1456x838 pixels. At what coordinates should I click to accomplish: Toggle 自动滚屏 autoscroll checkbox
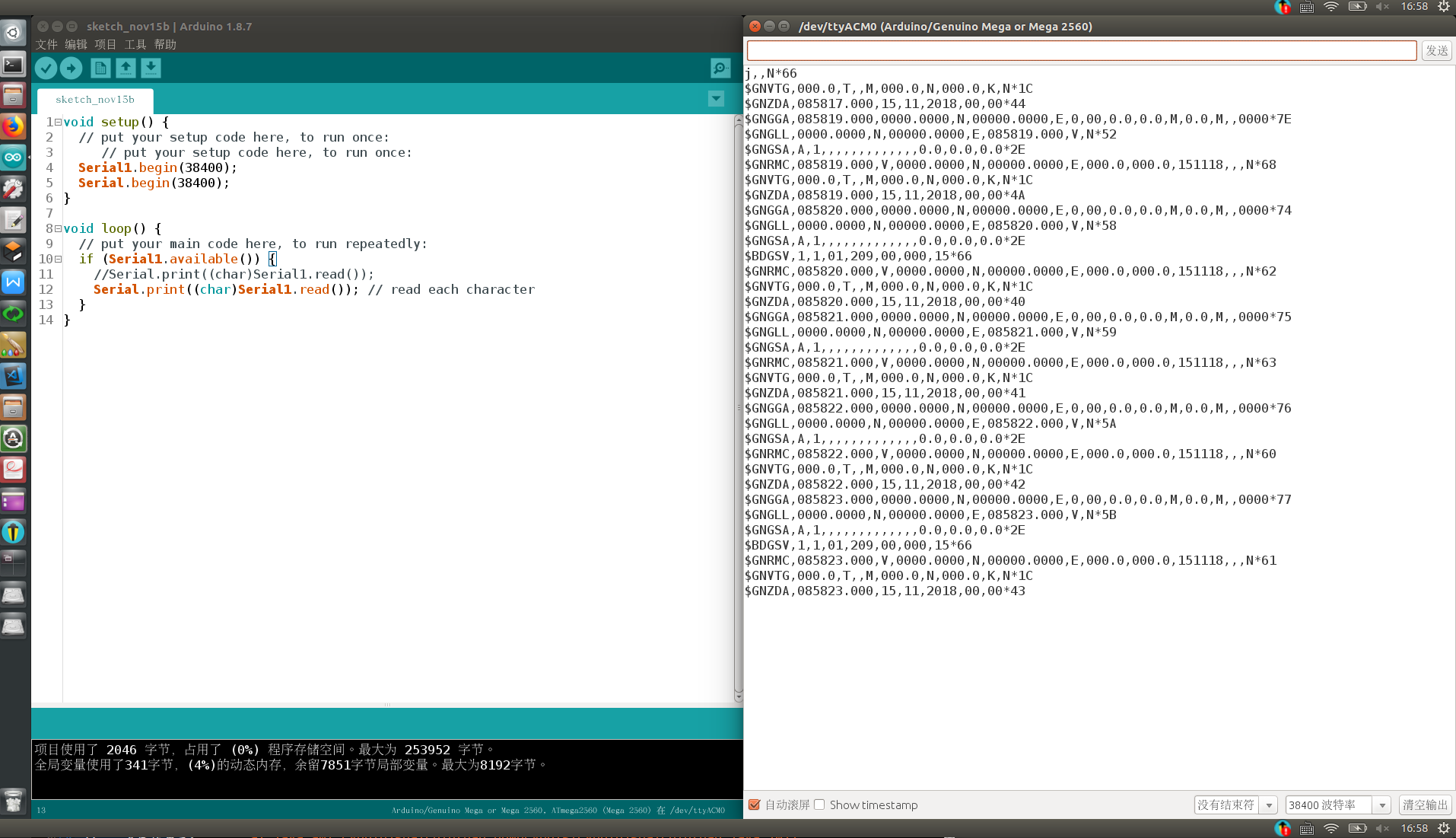pos(754,805)
